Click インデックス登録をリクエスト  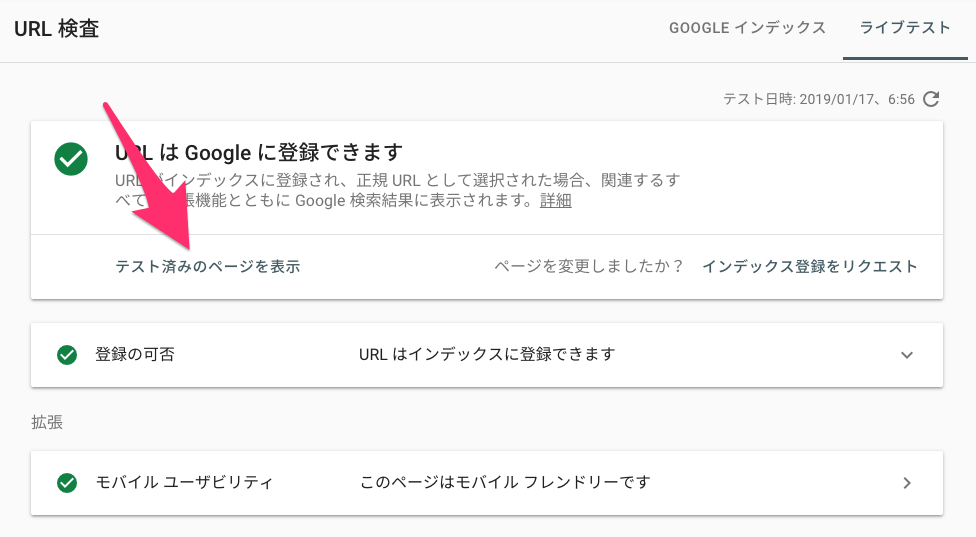click(x=810, y=266)
